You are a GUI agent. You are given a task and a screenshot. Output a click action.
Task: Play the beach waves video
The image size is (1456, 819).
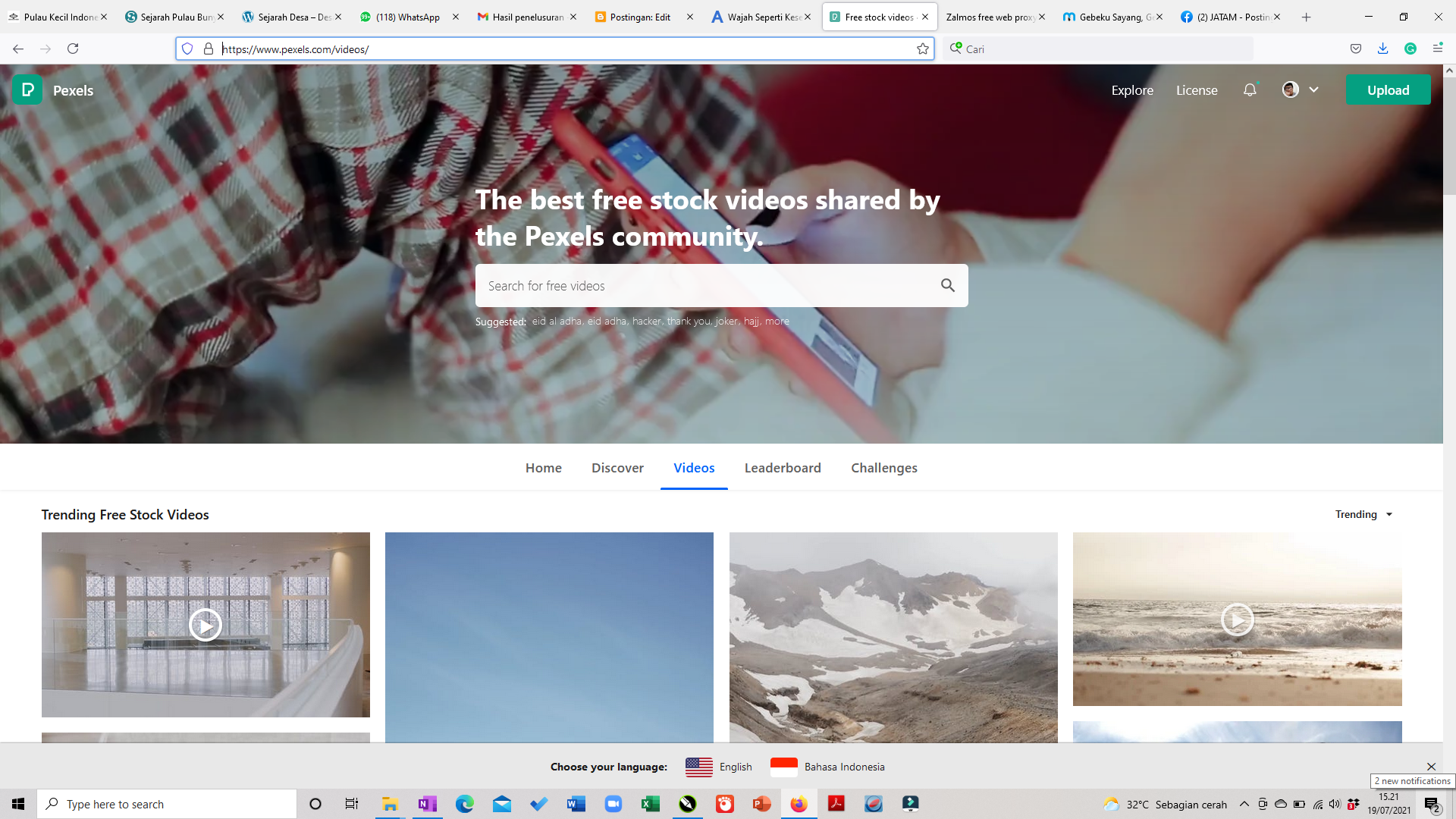pos(1237,620)
